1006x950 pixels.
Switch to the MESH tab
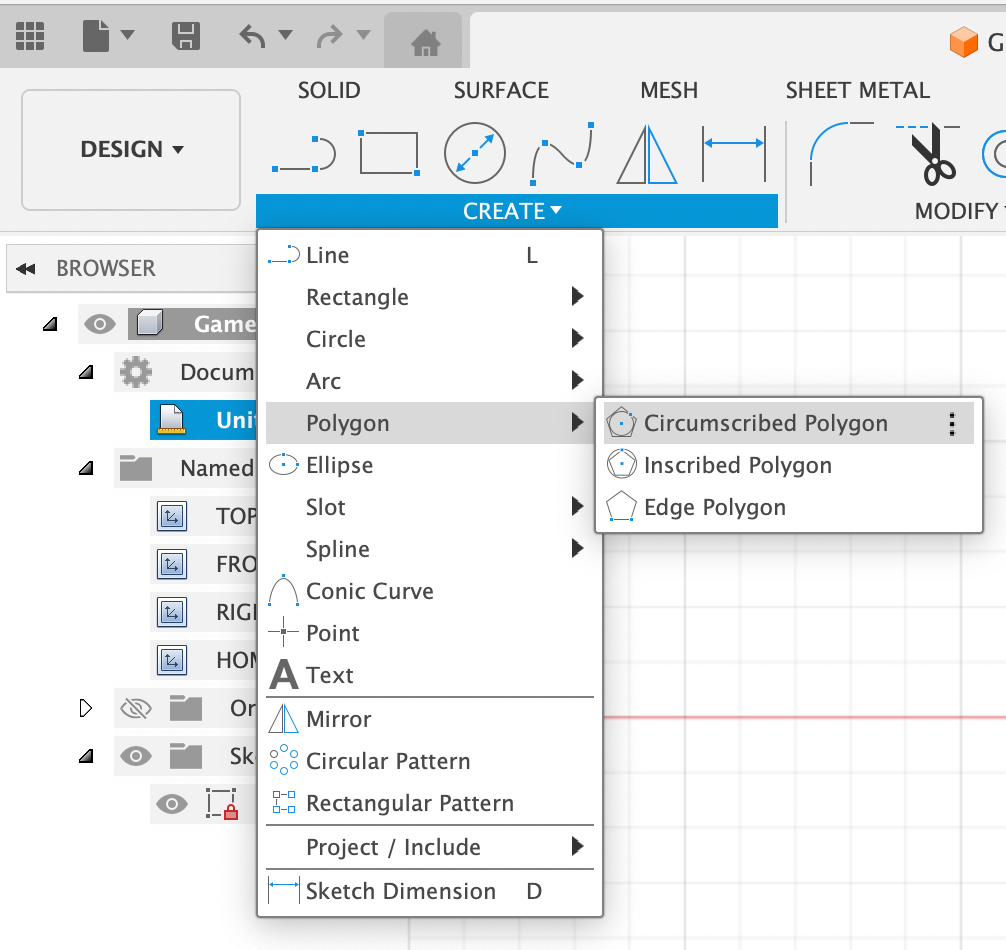669,90
